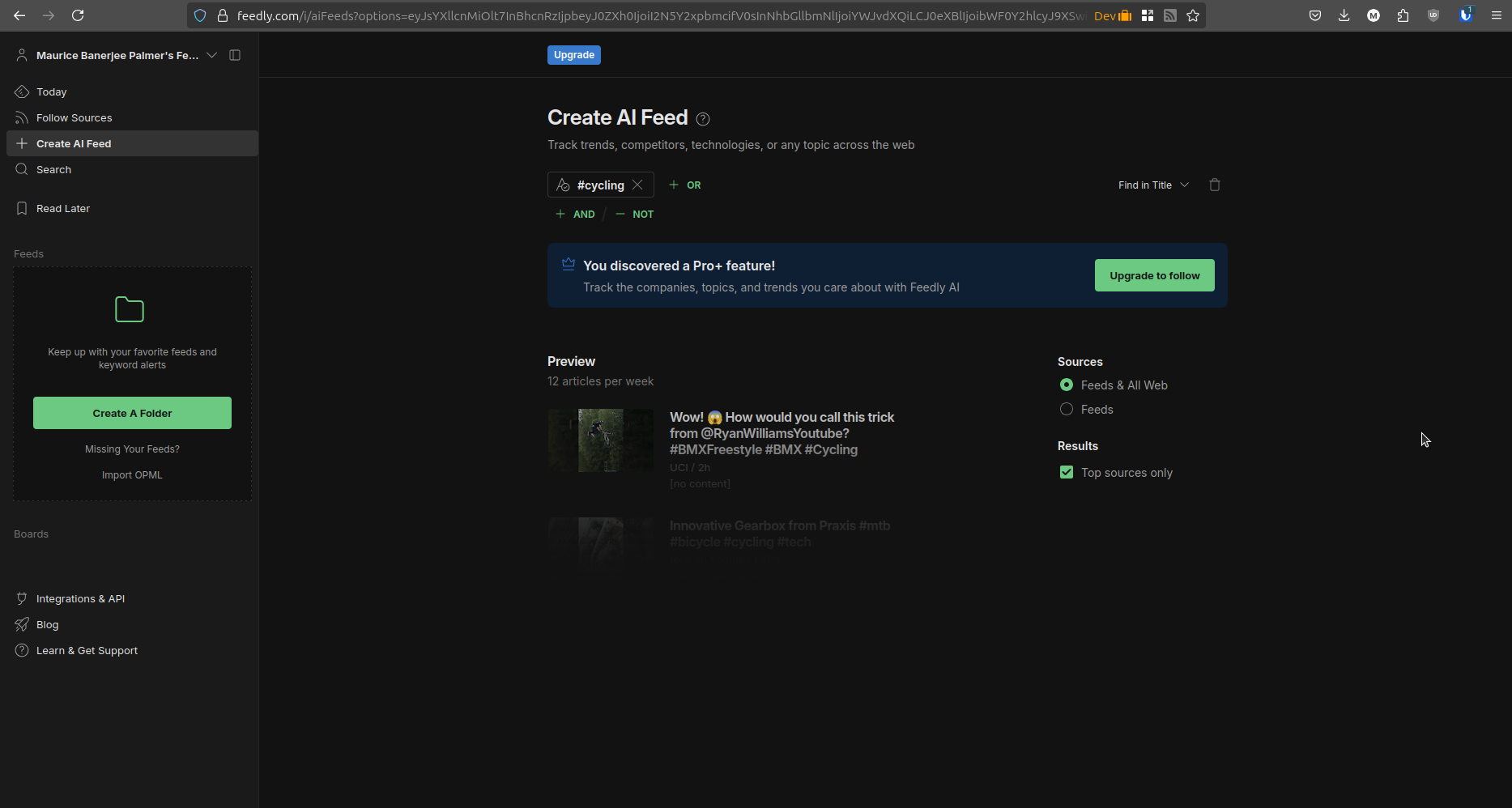The width and height of the screenshot is (1512, 808).
Task: Uncheck Top sources only
Action: (x=1067, y=472)
